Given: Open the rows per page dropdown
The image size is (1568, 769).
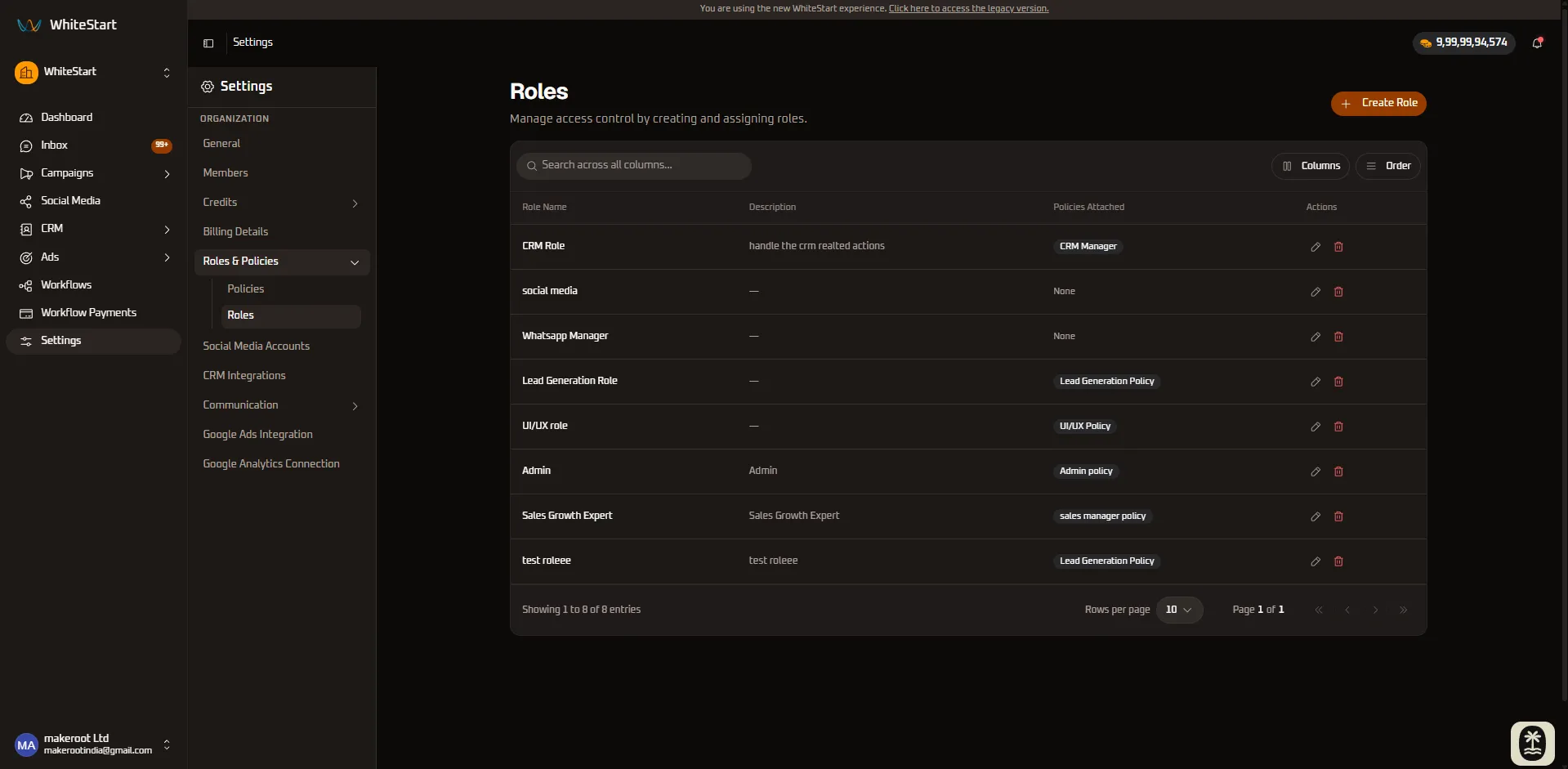Looking at the screenshot, I should pyautogui.click(x=1179, y=610).
